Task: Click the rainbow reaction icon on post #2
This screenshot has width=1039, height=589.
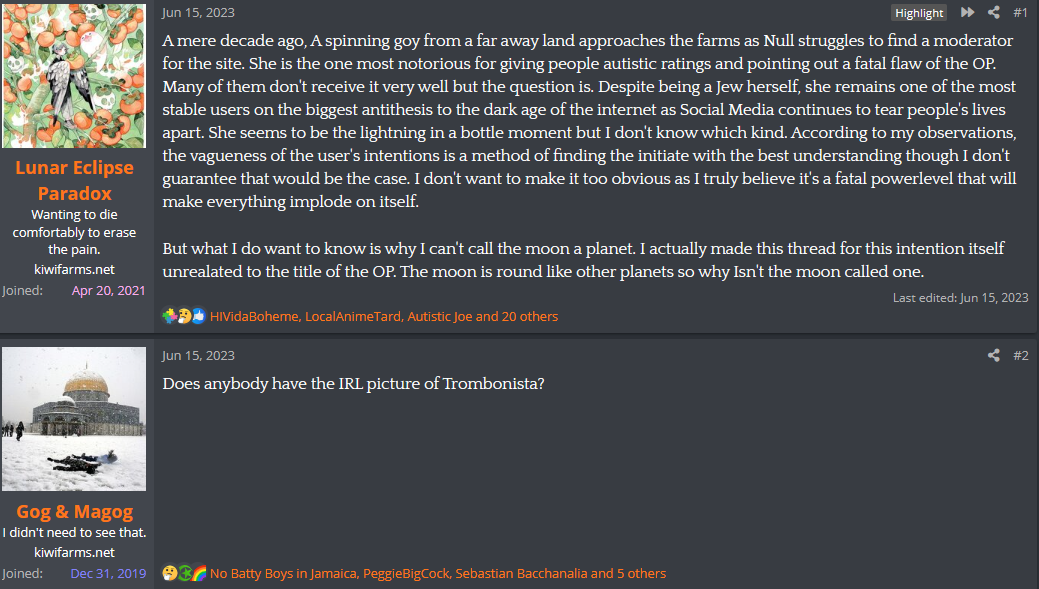Action: pos(198,573)
